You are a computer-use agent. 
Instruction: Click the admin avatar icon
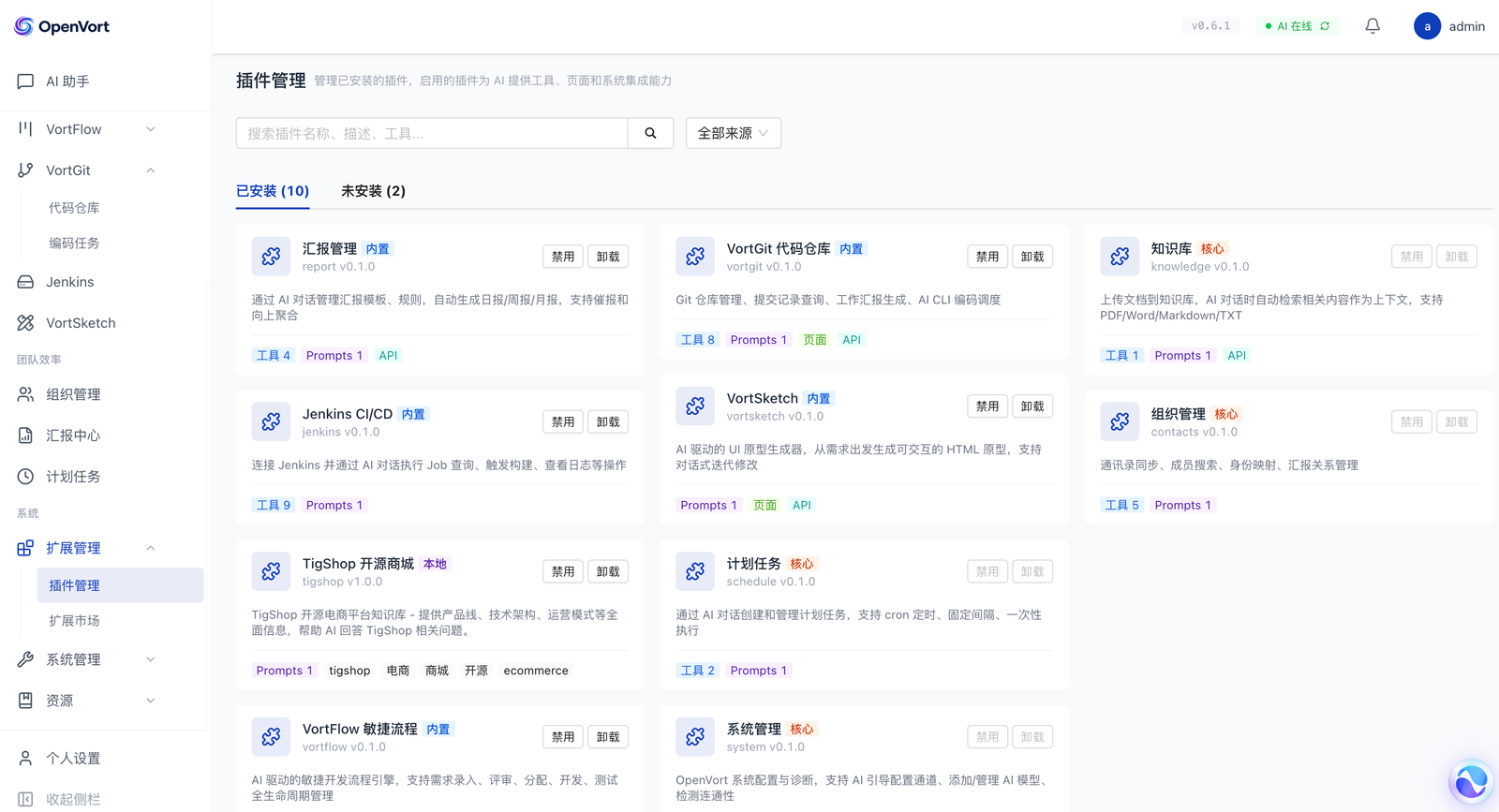point(1427,26)
